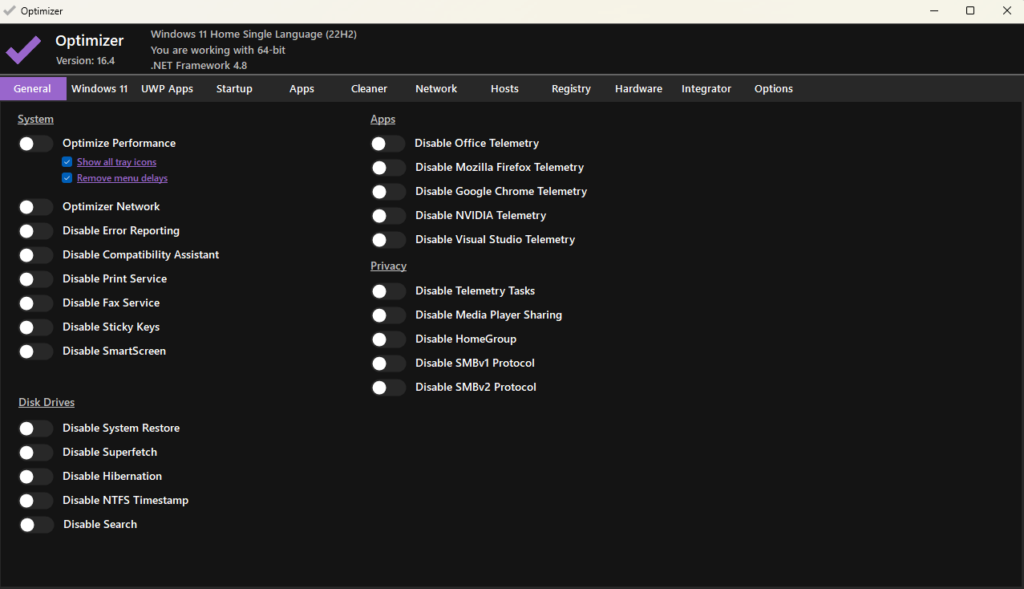
Task: Go to the Hosts tab
Action: coord(504,89)
